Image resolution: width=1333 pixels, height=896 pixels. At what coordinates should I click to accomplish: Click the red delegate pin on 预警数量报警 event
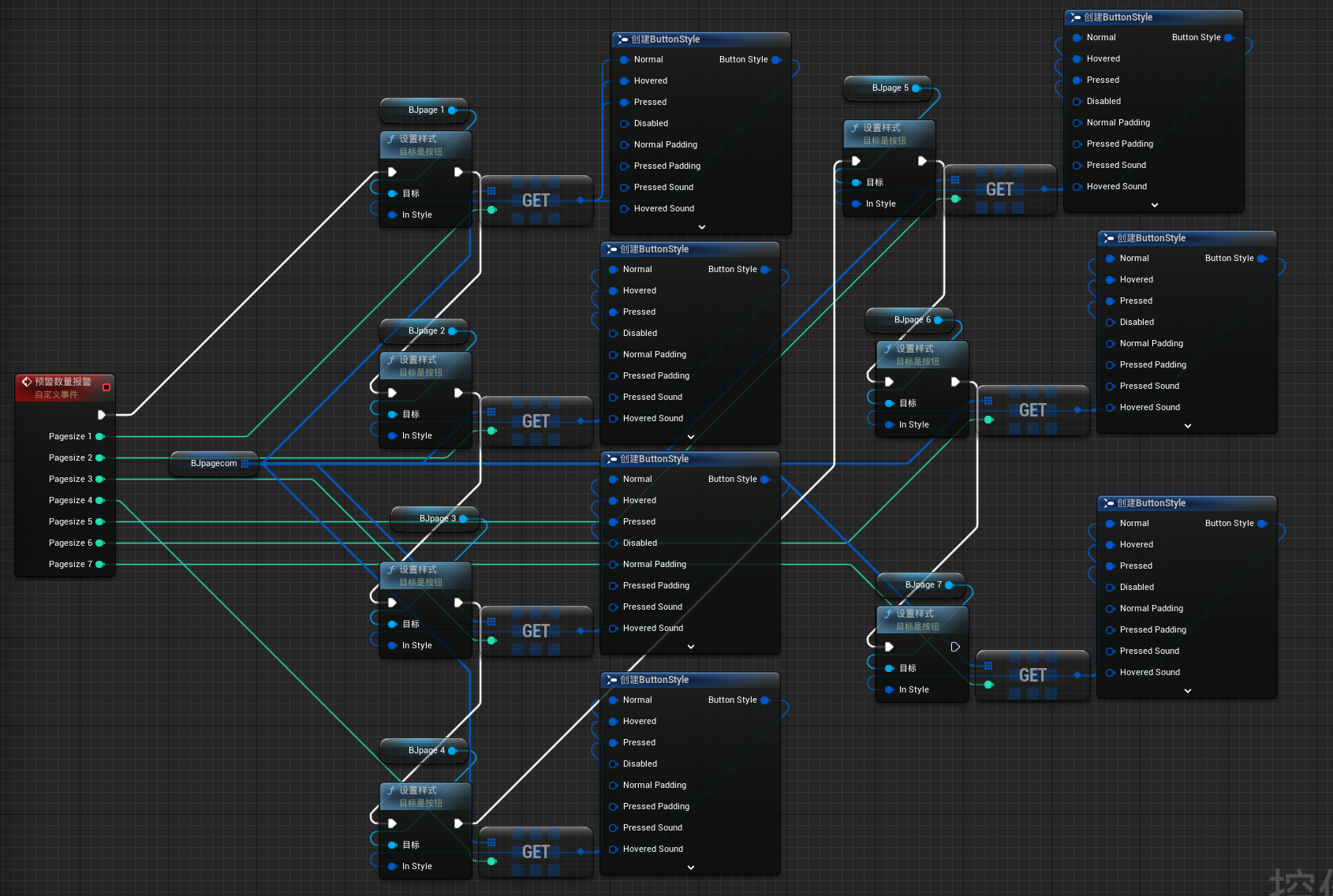tap(106, 387)
